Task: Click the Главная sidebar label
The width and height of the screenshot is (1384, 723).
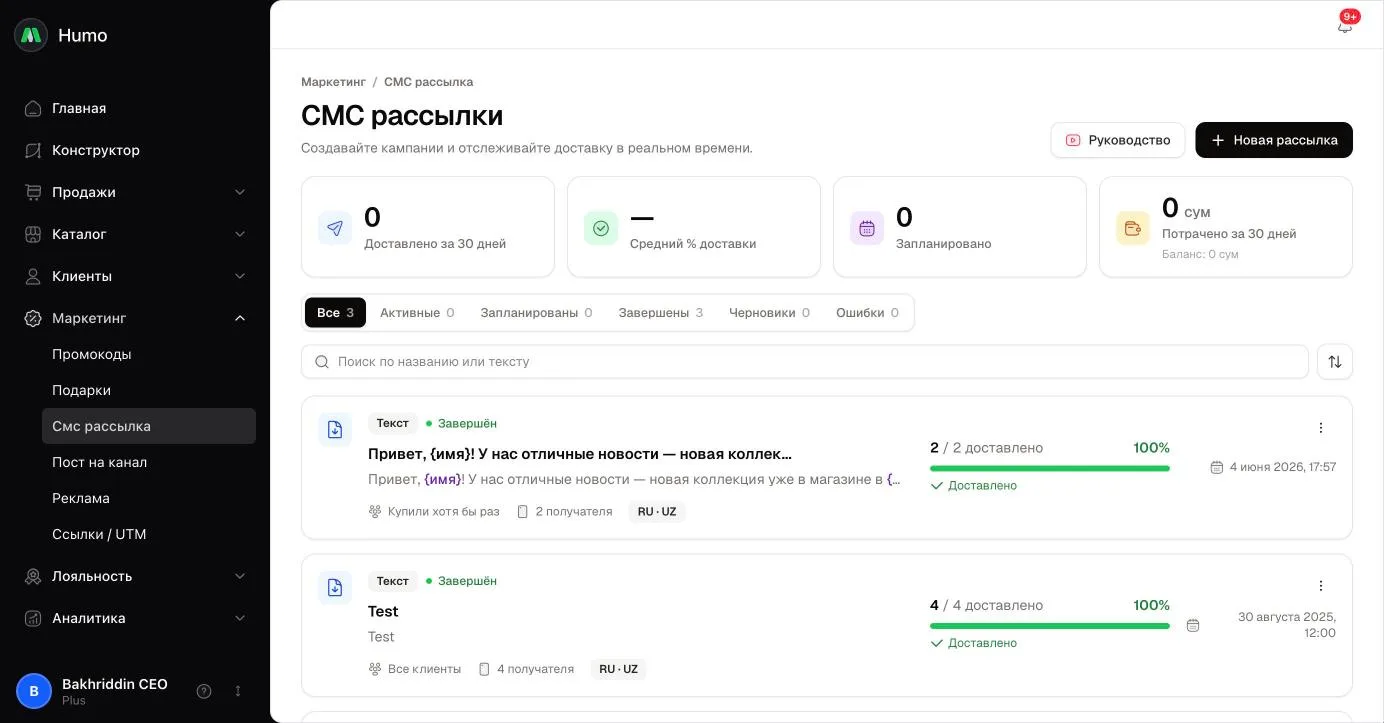Action: click(x=79, y=108)
